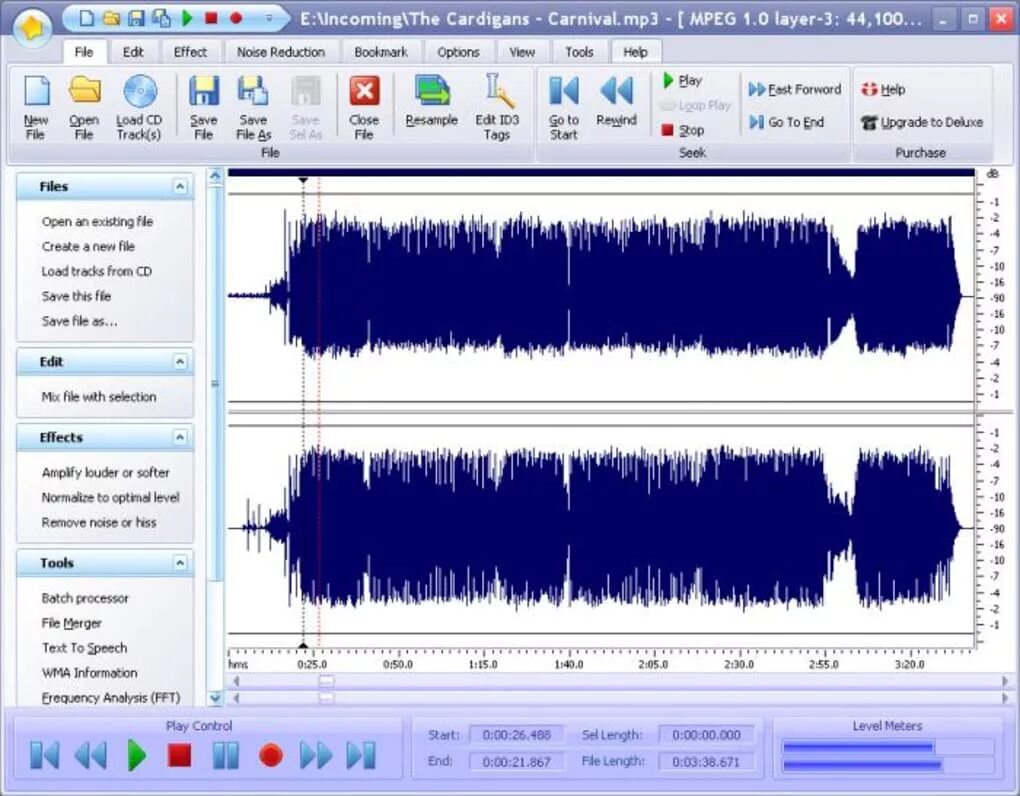Click Play Control go-to-end button
1020x796 pixels.
tap(361, 756)
